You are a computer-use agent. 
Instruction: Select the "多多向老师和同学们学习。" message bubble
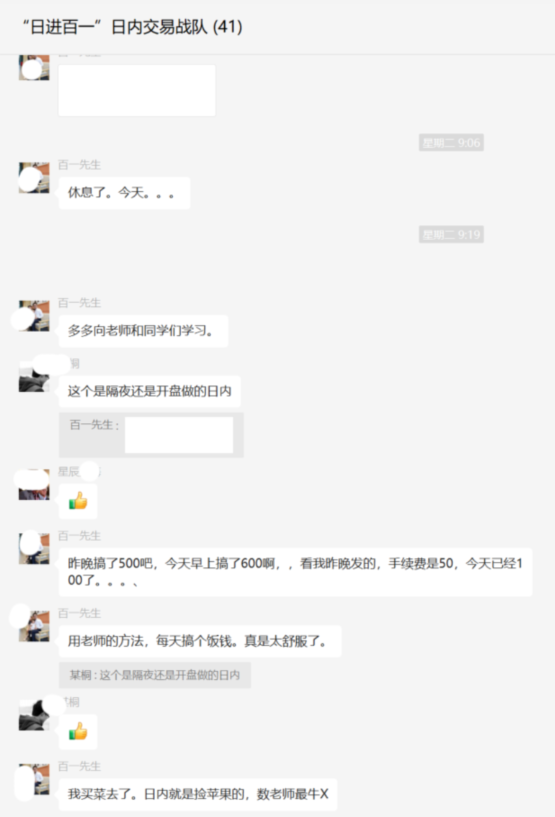143,331
